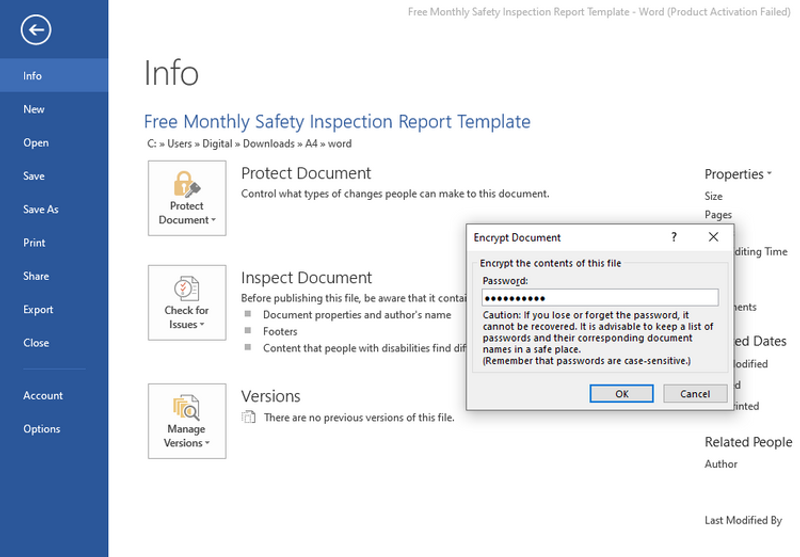Confirm the password with the OK button
Viewport: 800px width, 557px height.
tap(621, 393)
